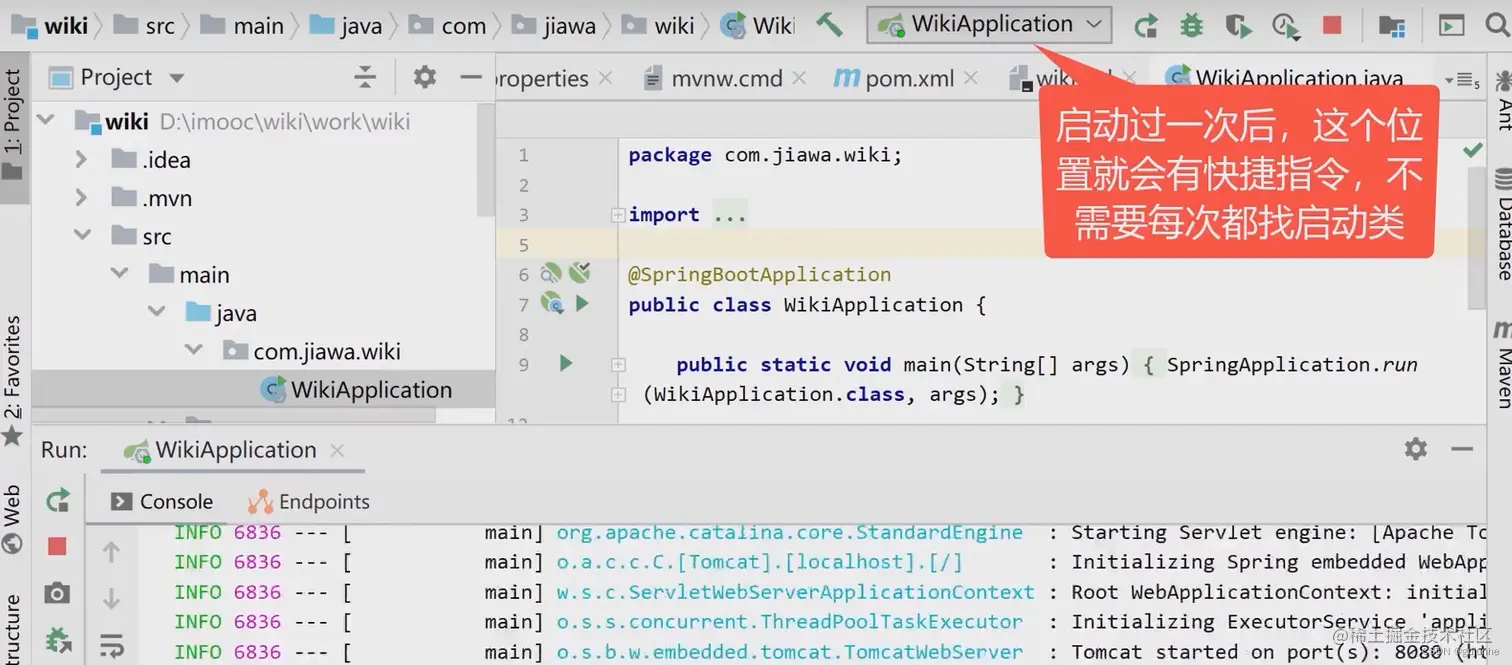Collapse the src folder in the tree
The height and width of the screenshot is (665, 1512).
82,236
